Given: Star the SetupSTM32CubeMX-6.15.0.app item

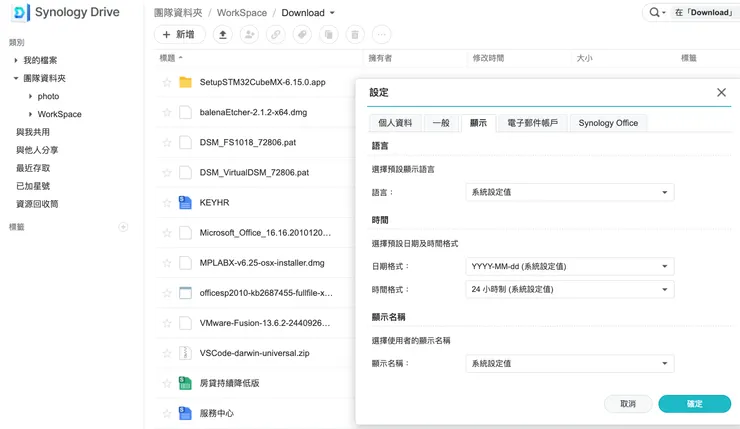Looking at the screenshot, I should (167, 82).
